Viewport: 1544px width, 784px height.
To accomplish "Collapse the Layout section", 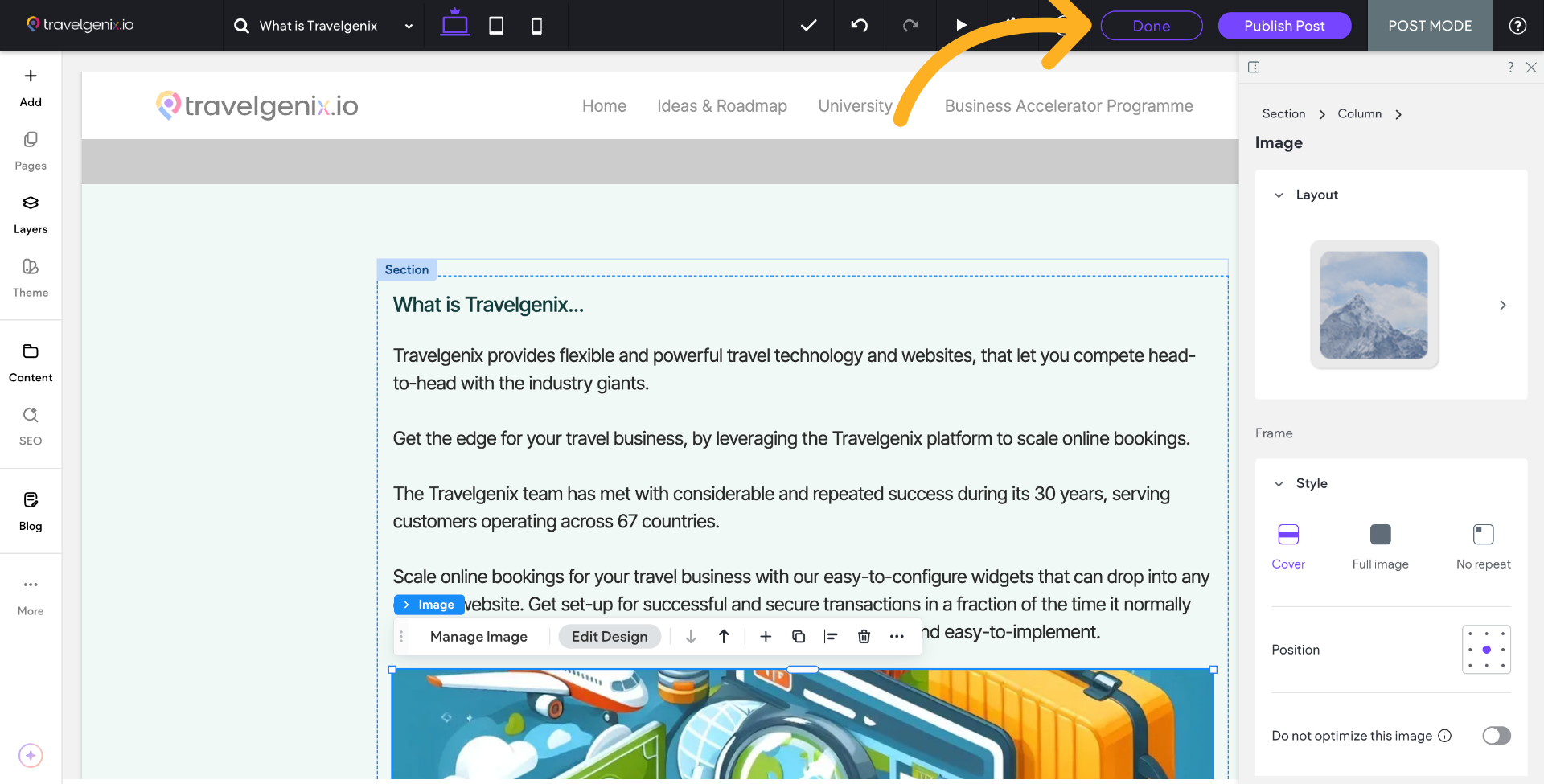I will (x=1279, y=195).
